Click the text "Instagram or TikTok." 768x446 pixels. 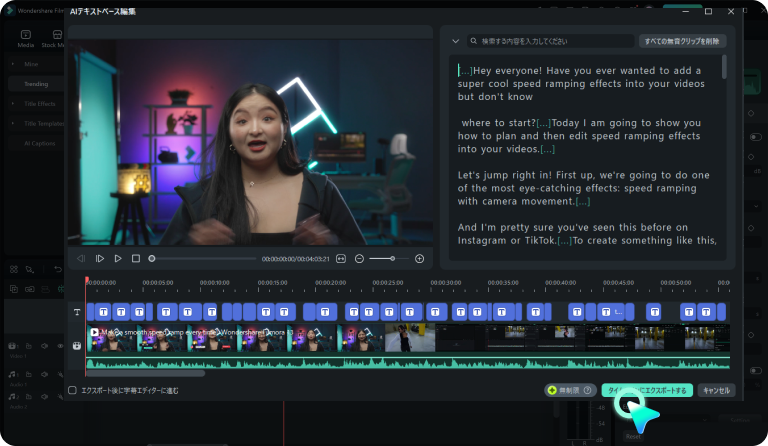point(507,240)
